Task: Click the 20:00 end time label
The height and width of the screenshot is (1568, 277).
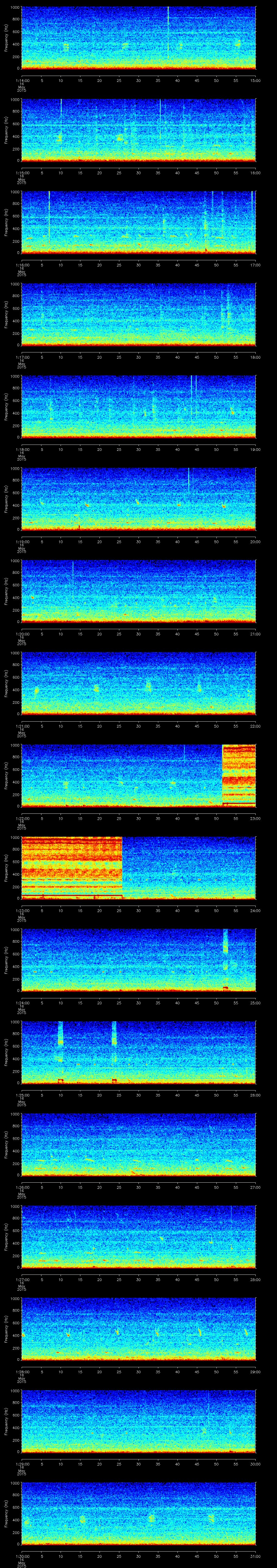Action: pos(256,542)
